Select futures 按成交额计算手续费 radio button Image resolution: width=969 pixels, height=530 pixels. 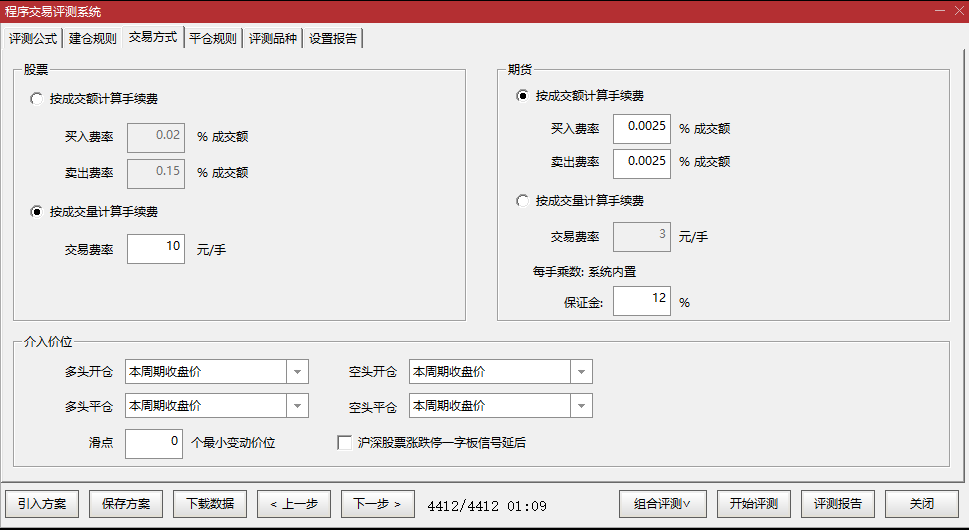pyautogui.click(x=522, y=96)
